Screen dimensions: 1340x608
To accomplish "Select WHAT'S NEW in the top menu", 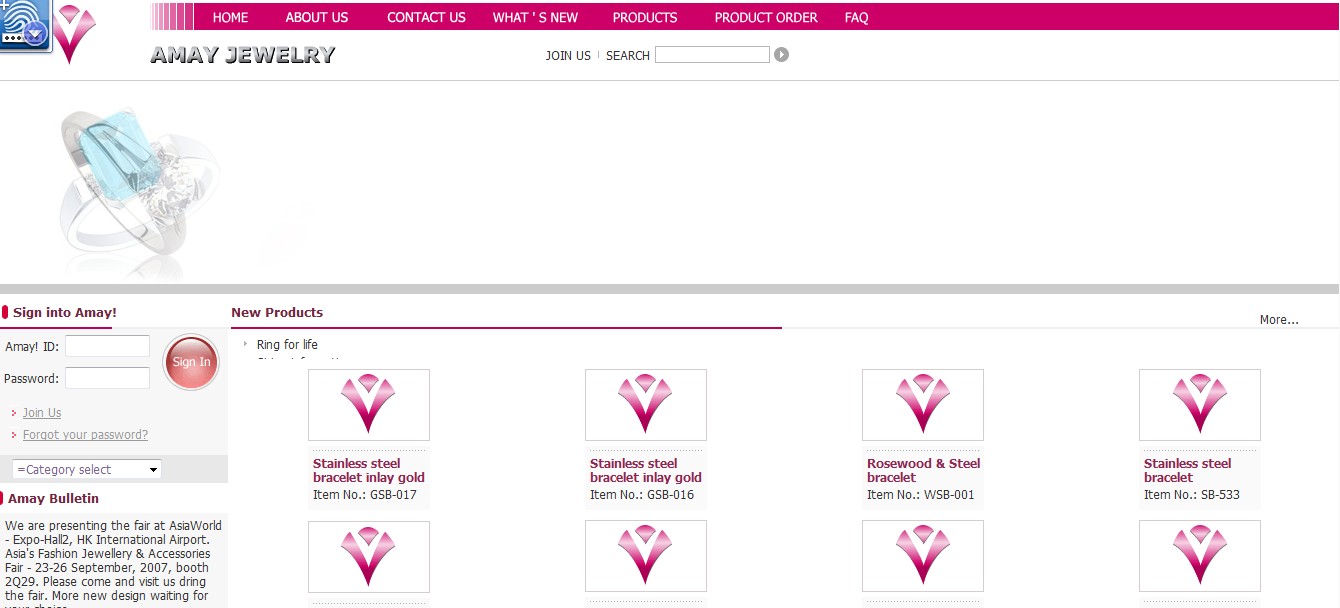I will [535, 17].
